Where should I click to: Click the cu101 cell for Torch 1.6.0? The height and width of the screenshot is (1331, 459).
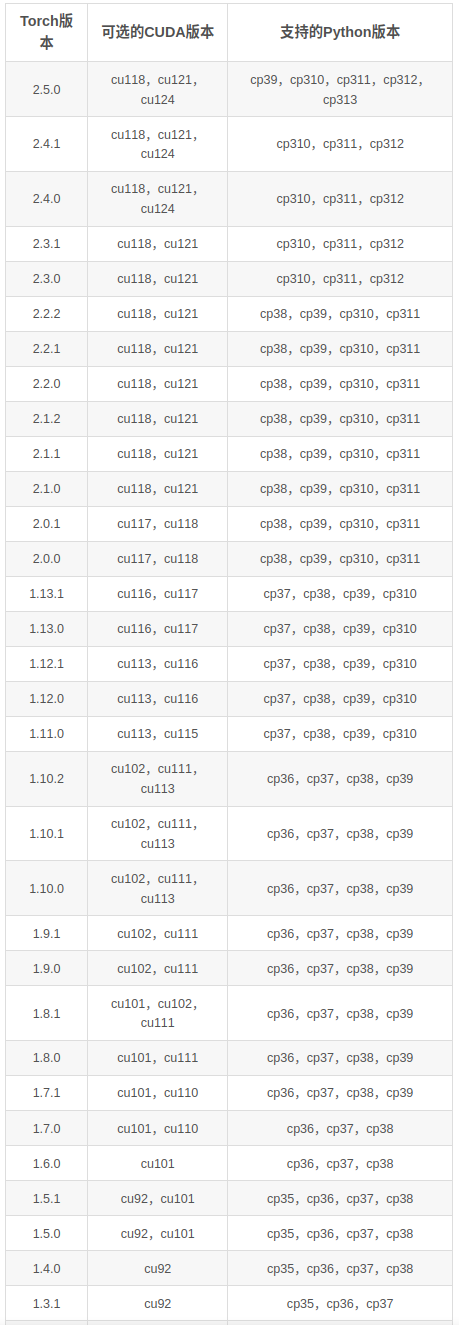[157, 1164]
